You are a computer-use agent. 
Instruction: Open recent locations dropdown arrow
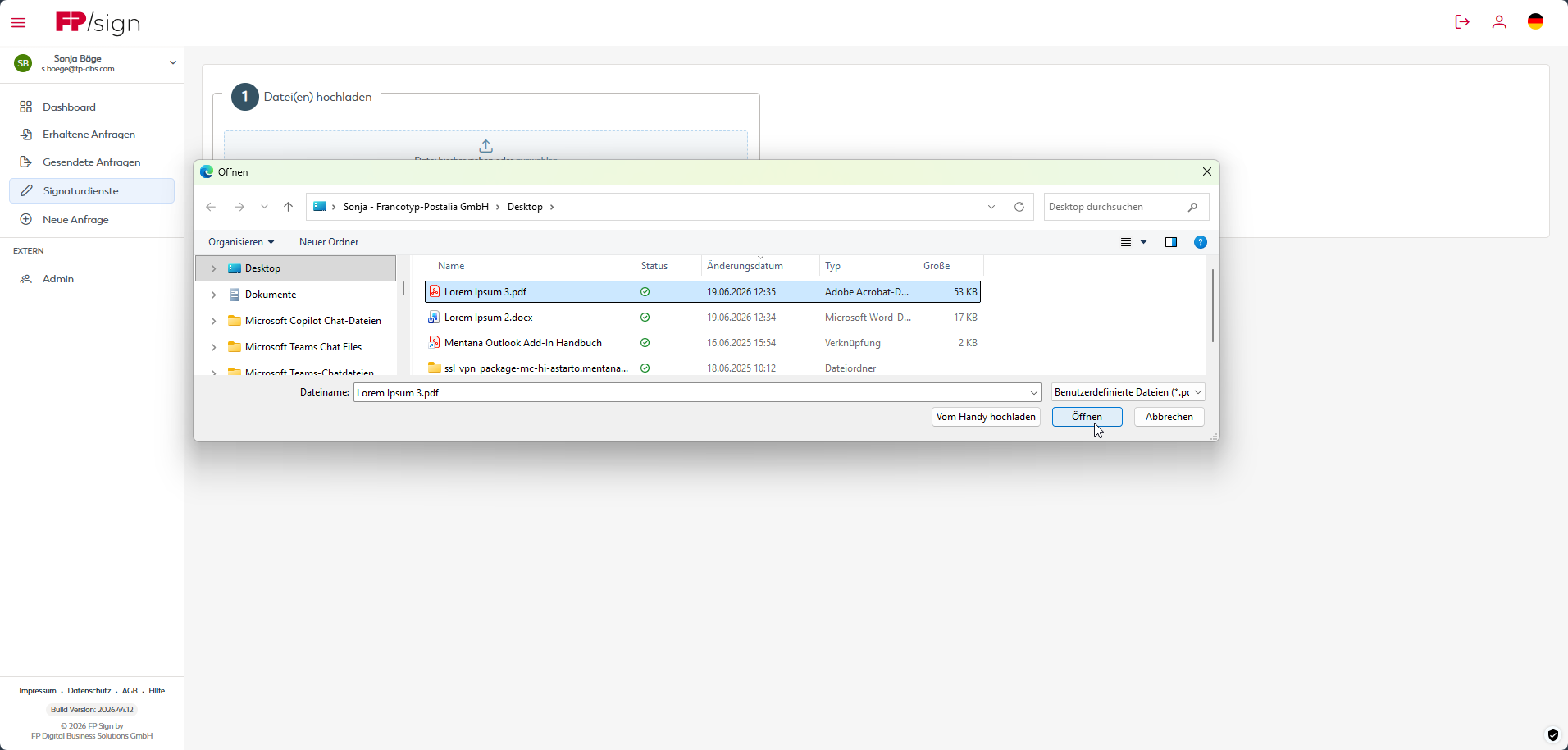click(x=264, y=207)
